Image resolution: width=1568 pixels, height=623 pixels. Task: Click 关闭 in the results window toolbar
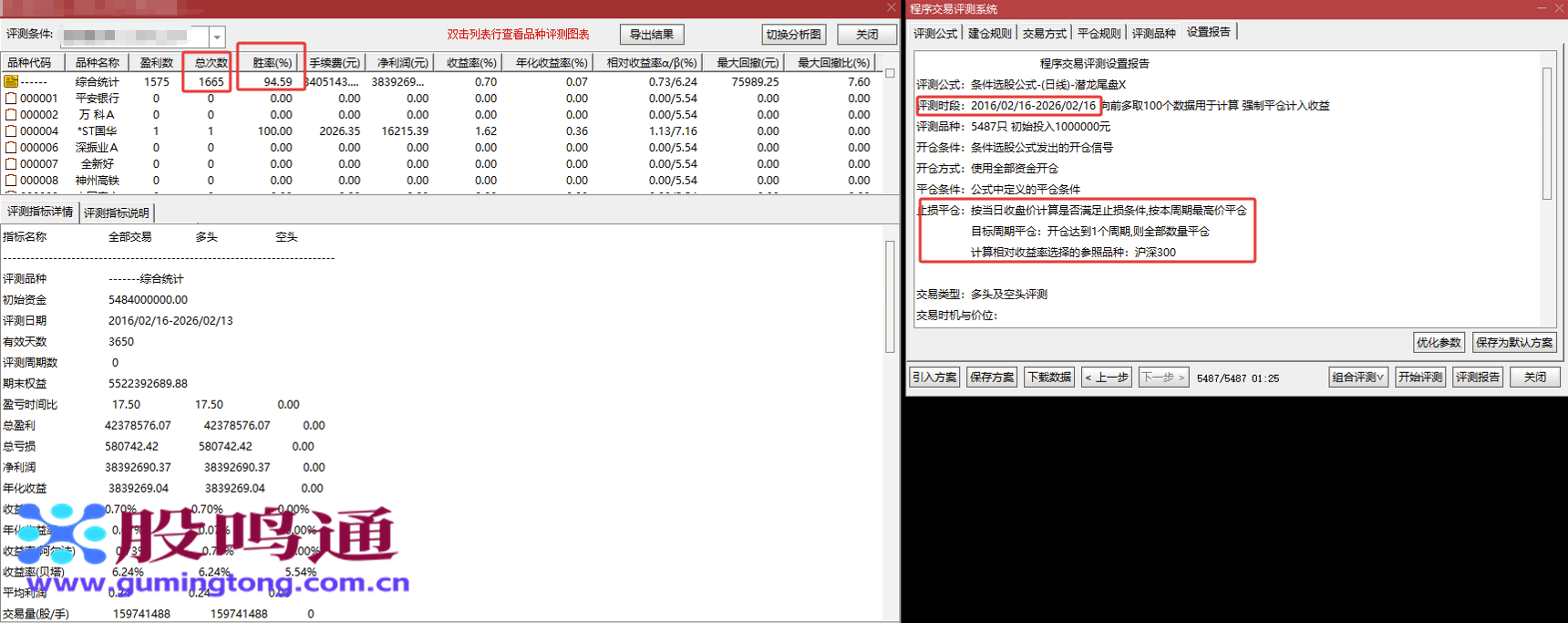point(867,35)
